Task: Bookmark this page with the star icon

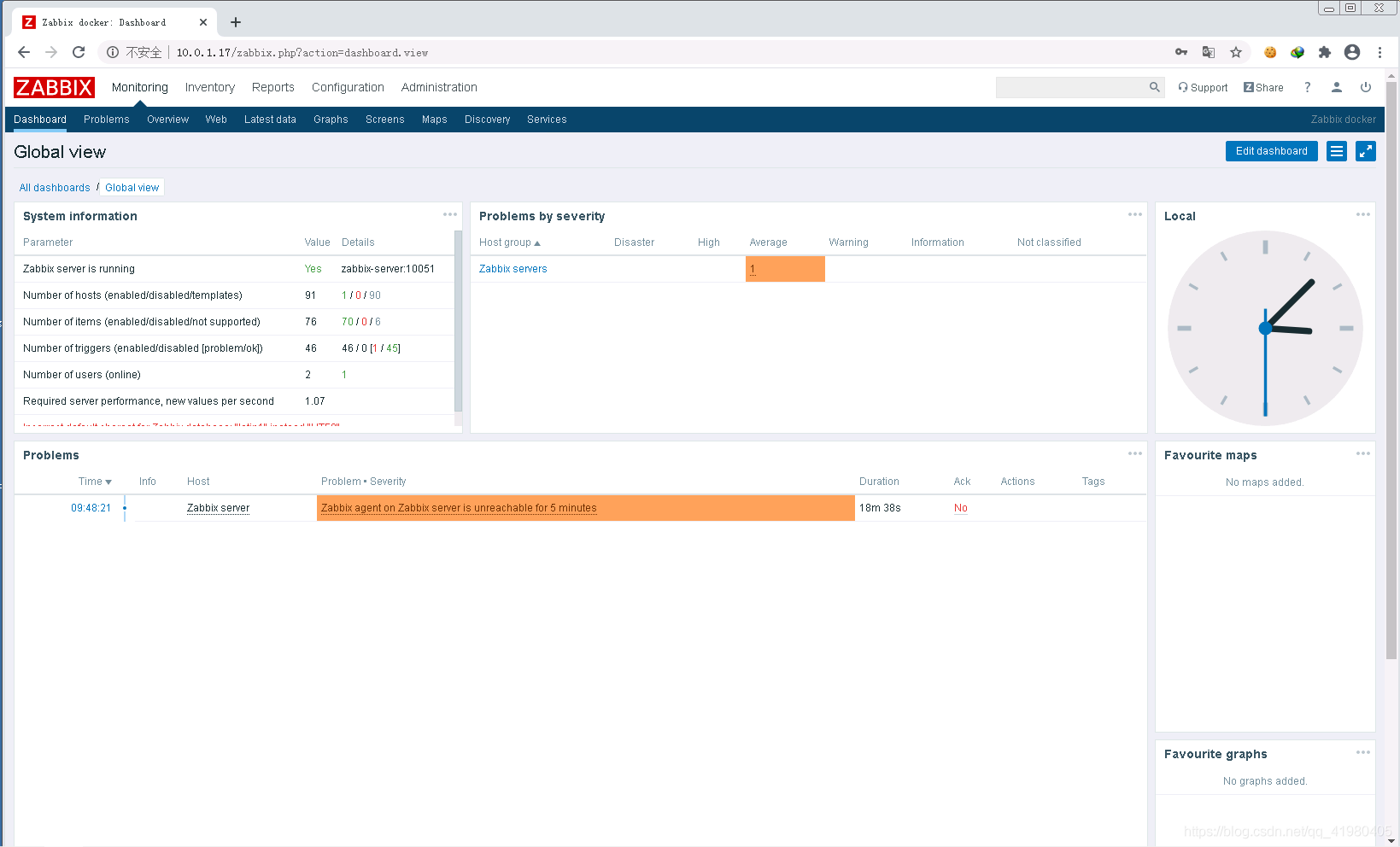Action: 1236,52
